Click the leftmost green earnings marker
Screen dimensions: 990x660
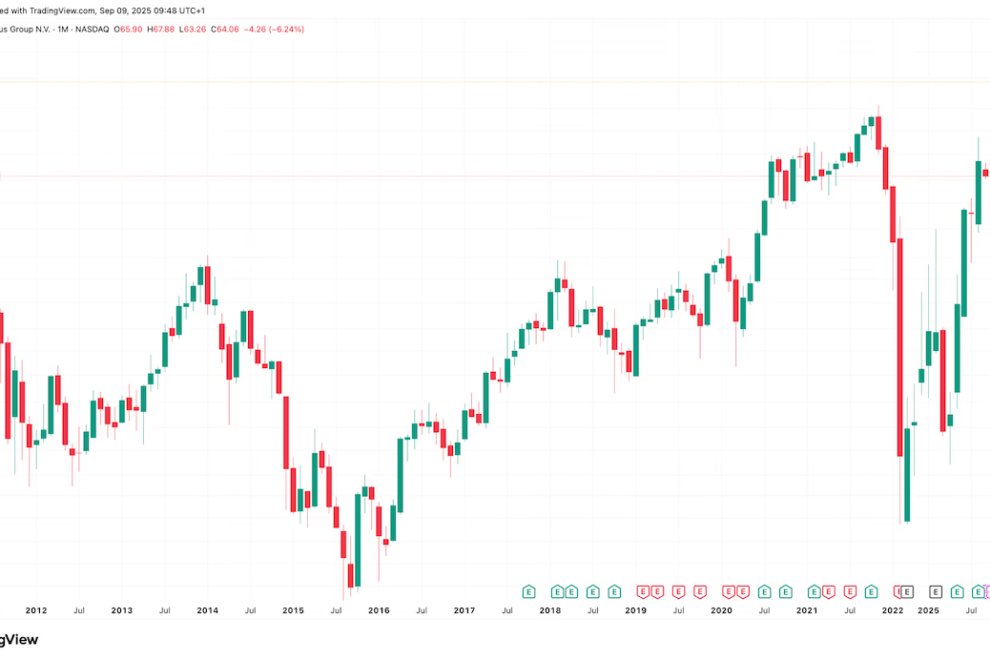click(528, 592)
